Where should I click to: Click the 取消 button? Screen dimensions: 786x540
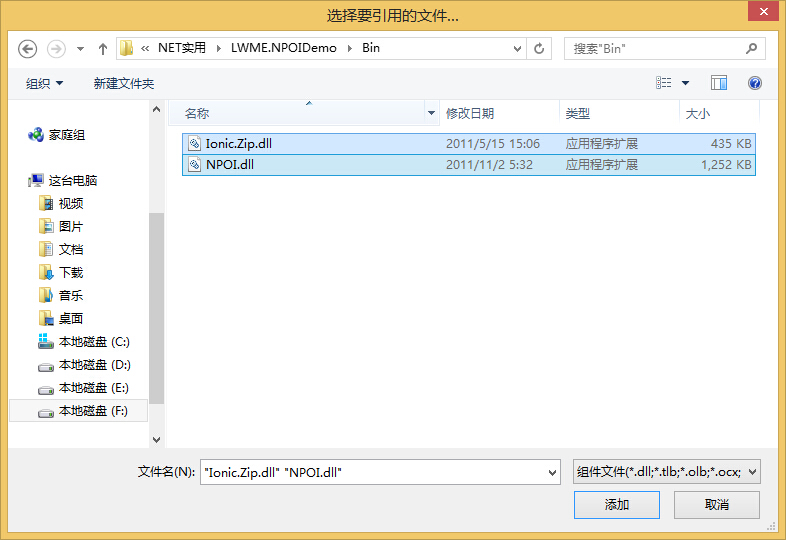pos(717,505)
